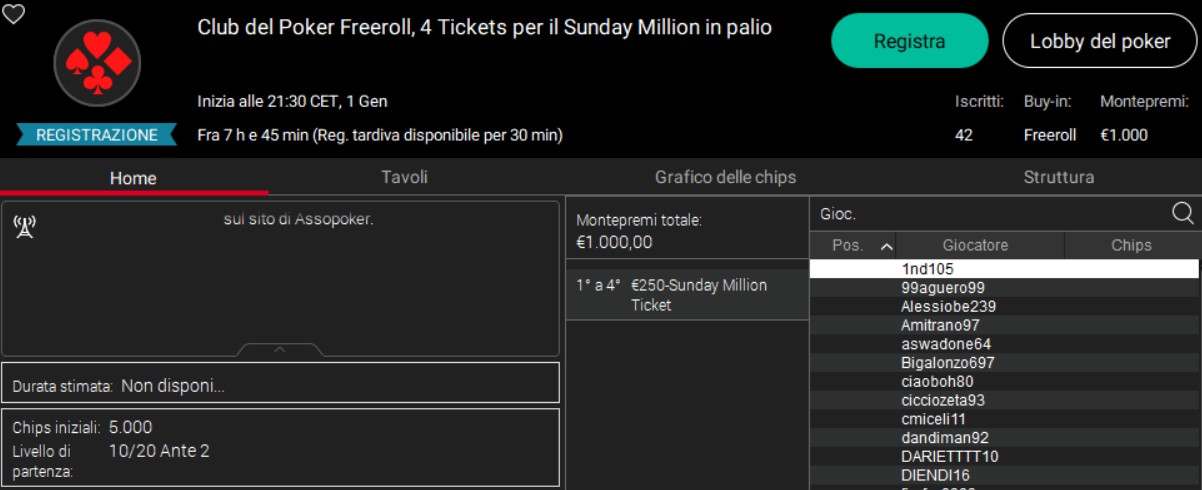1202x490 pixels.
Task: Open Lobby del poker
Action: pyautogui.click(x=1100, y=41)
